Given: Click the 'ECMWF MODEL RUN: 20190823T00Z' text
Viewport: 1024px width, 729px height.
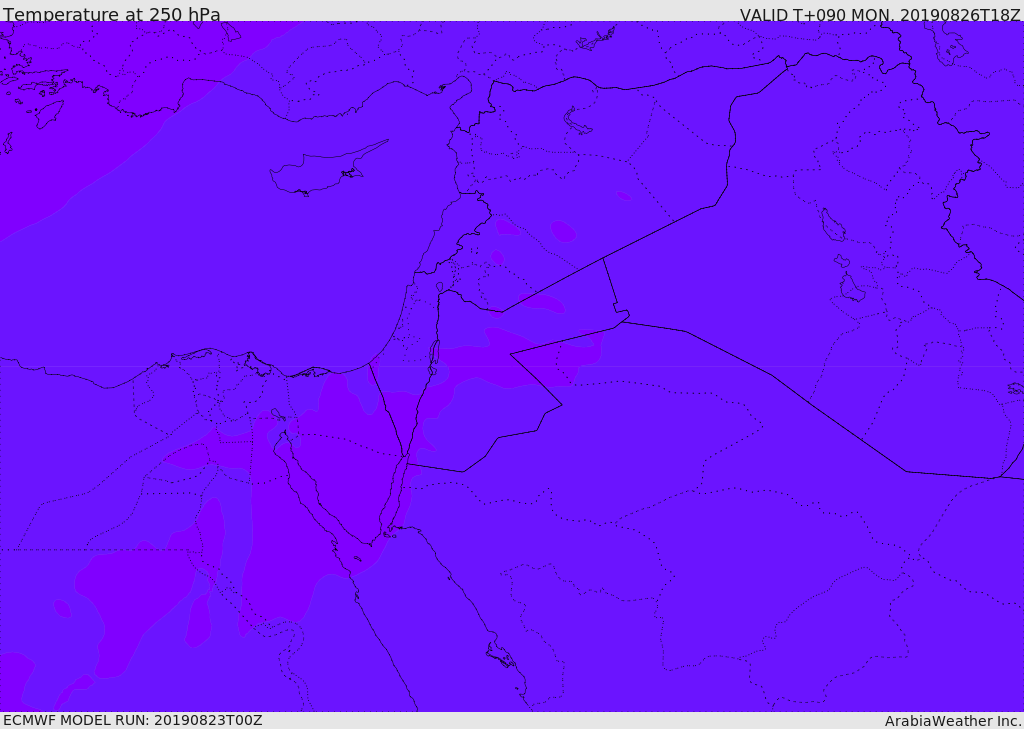Looking at the screenshot, I should click(x=133, y=720).
